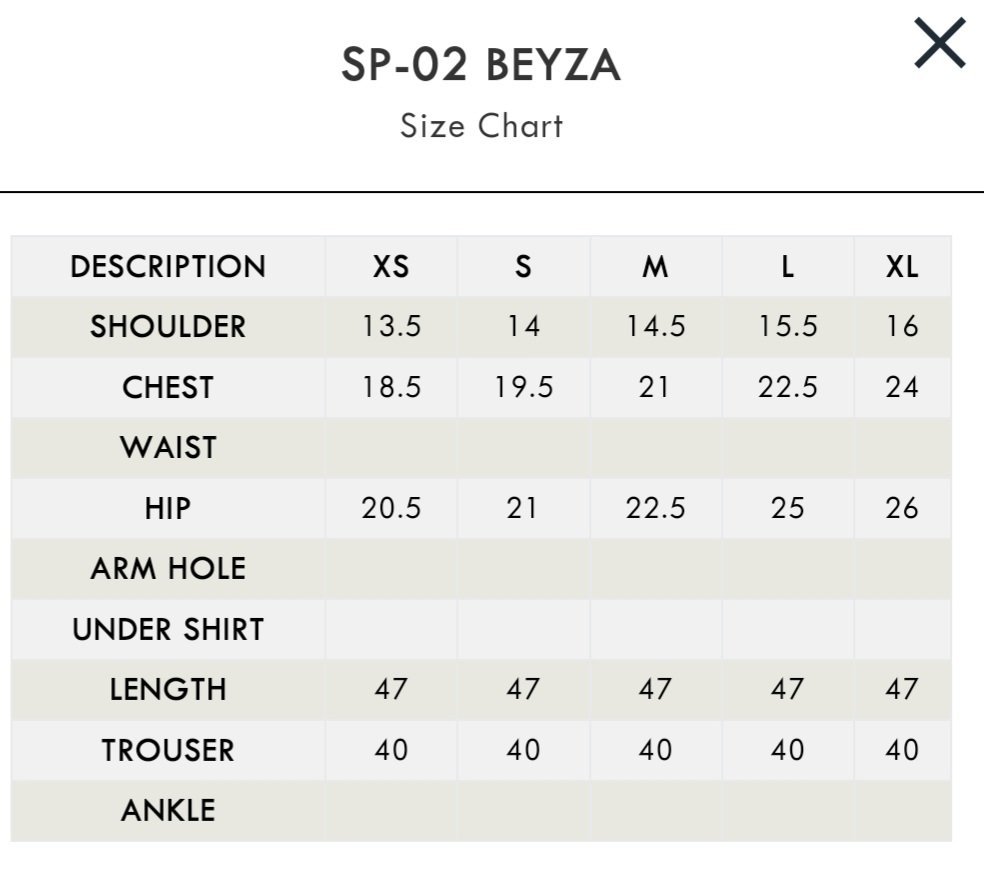Image resolution: width=984 pixels, height=884 pixels.
Task: Click the 25 hip value for L
Action: click(788, 508)
